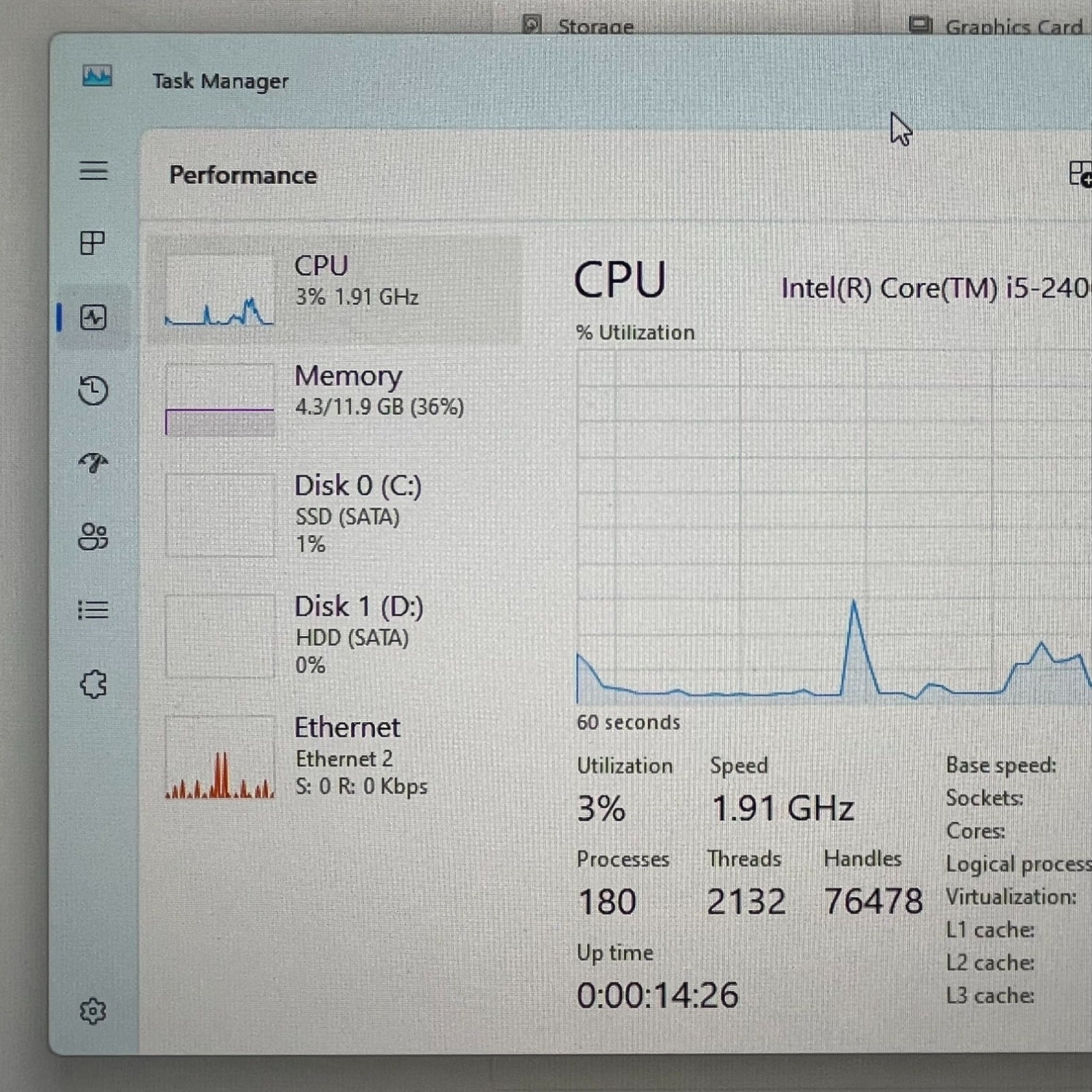Click the CPU mini graph thumbnail

[219, 290]
